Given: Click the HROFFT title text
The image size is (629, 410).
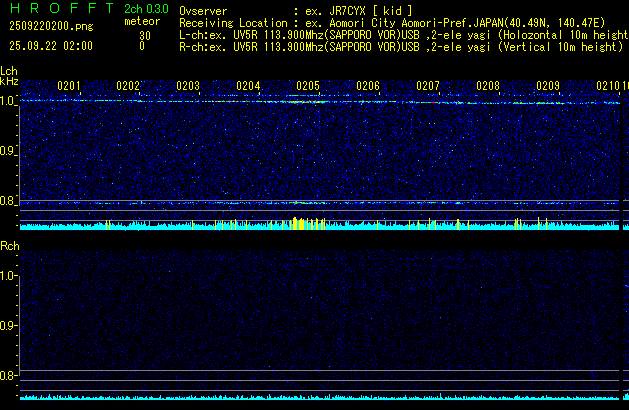Looking at the screenshot, I should point(55,8).
